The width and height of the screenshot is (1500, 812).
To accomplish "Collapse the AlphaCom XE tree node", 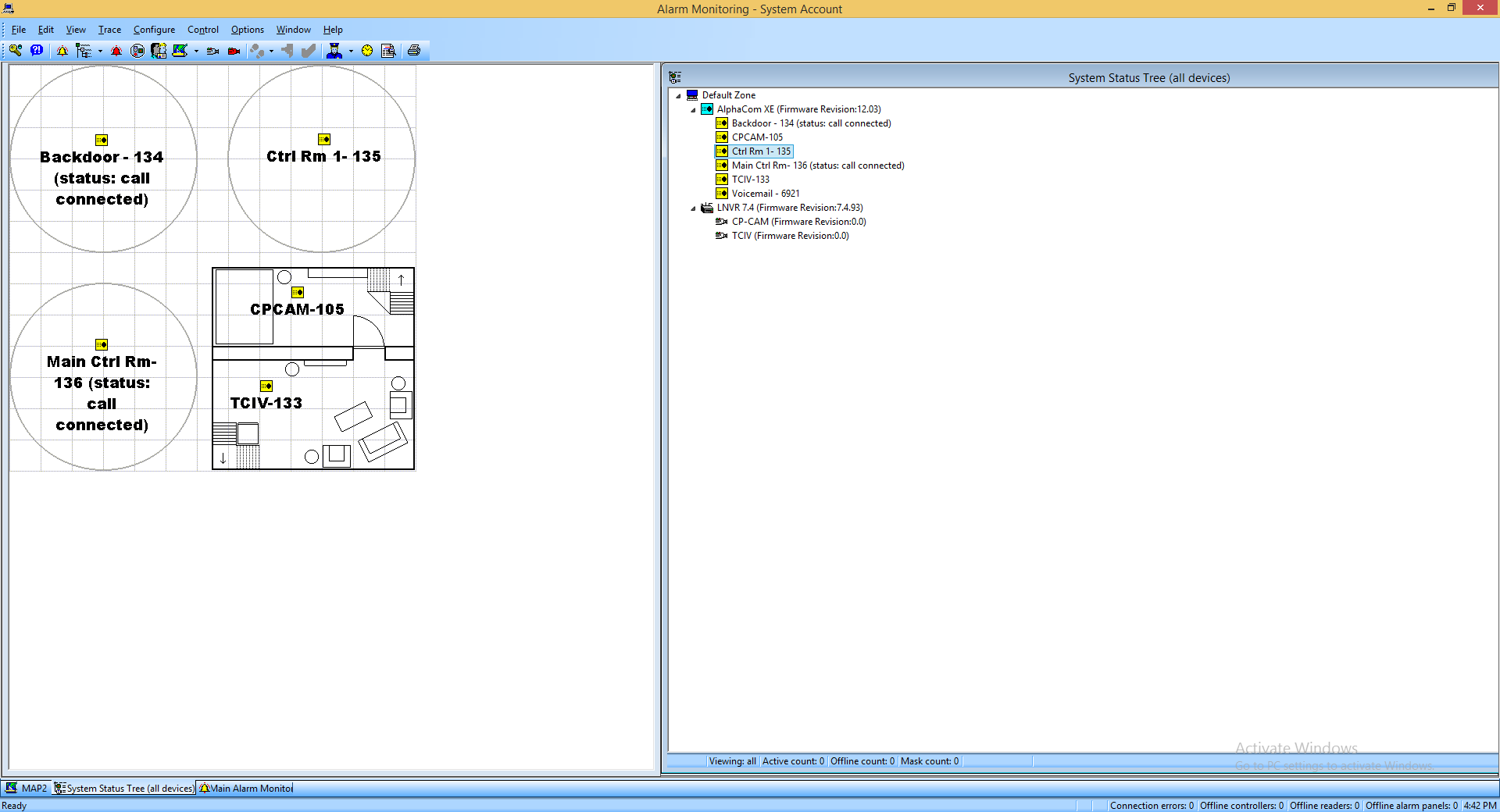I will point(693,110).
